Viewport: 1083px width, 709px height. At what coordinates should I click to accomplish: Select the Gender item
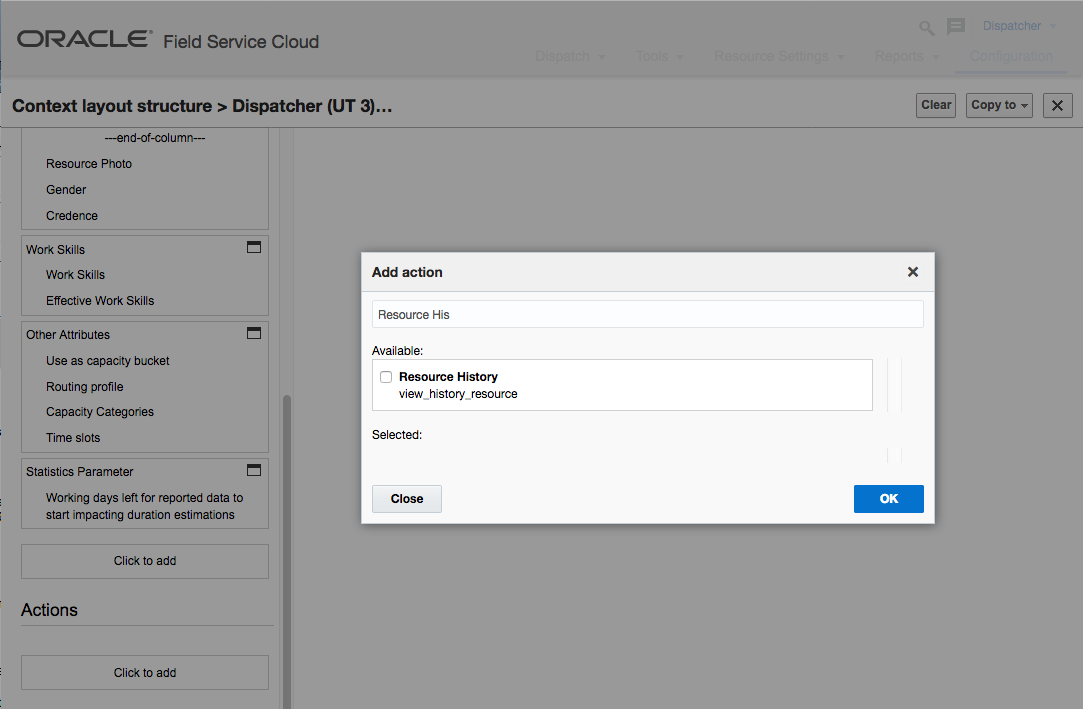(x=66, y=190)
